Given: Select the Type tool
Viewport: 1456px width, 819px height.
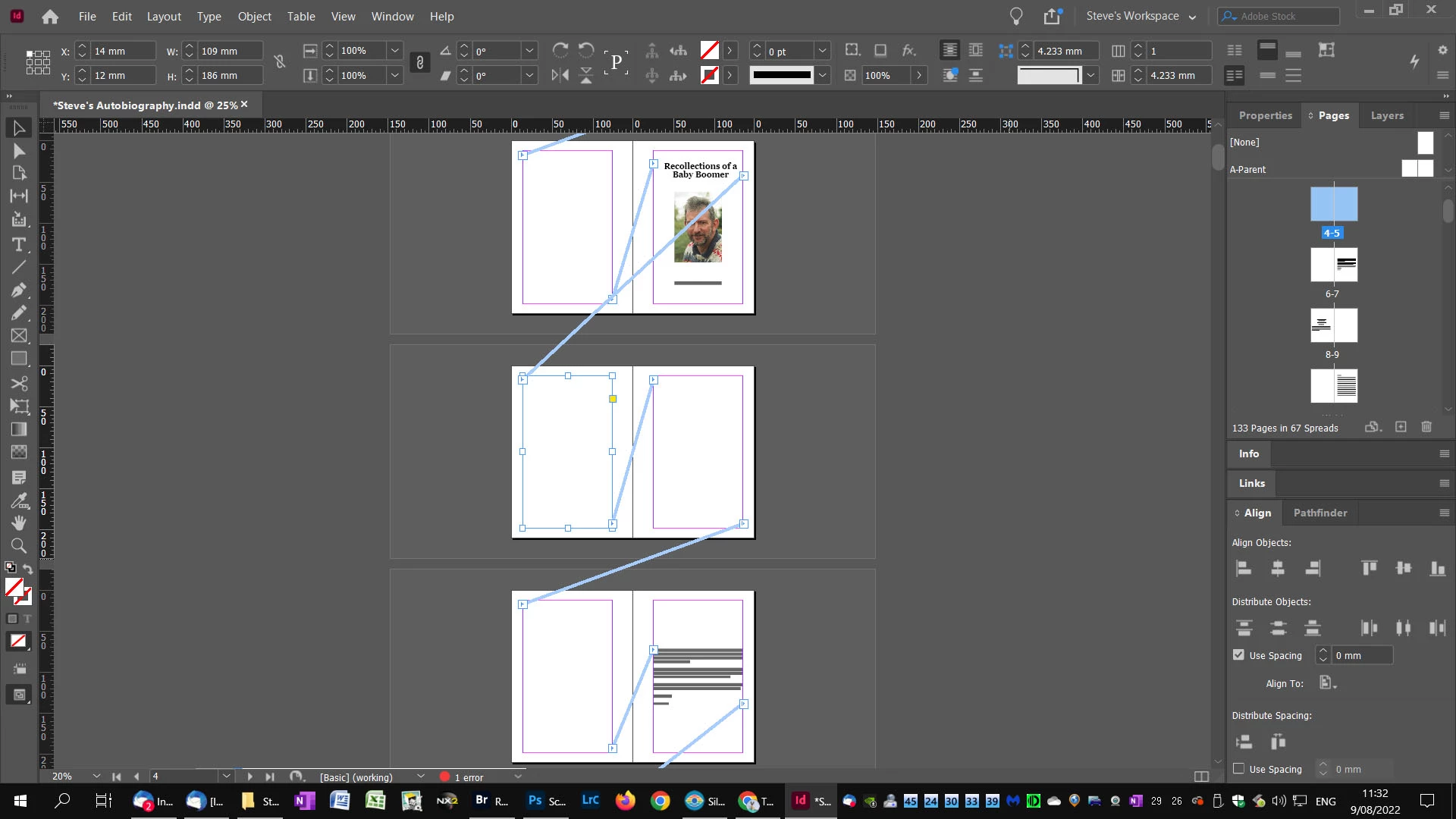Looking at the screenshot, I should click(19, 244).
